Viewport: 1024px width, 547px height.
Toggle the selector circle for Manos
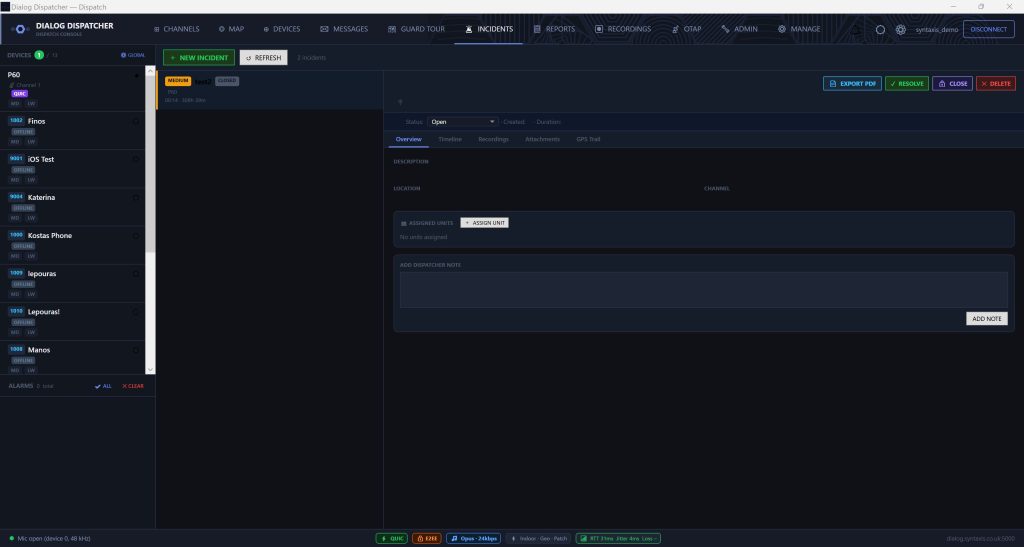pyautogui.click(x=136, y=351)
